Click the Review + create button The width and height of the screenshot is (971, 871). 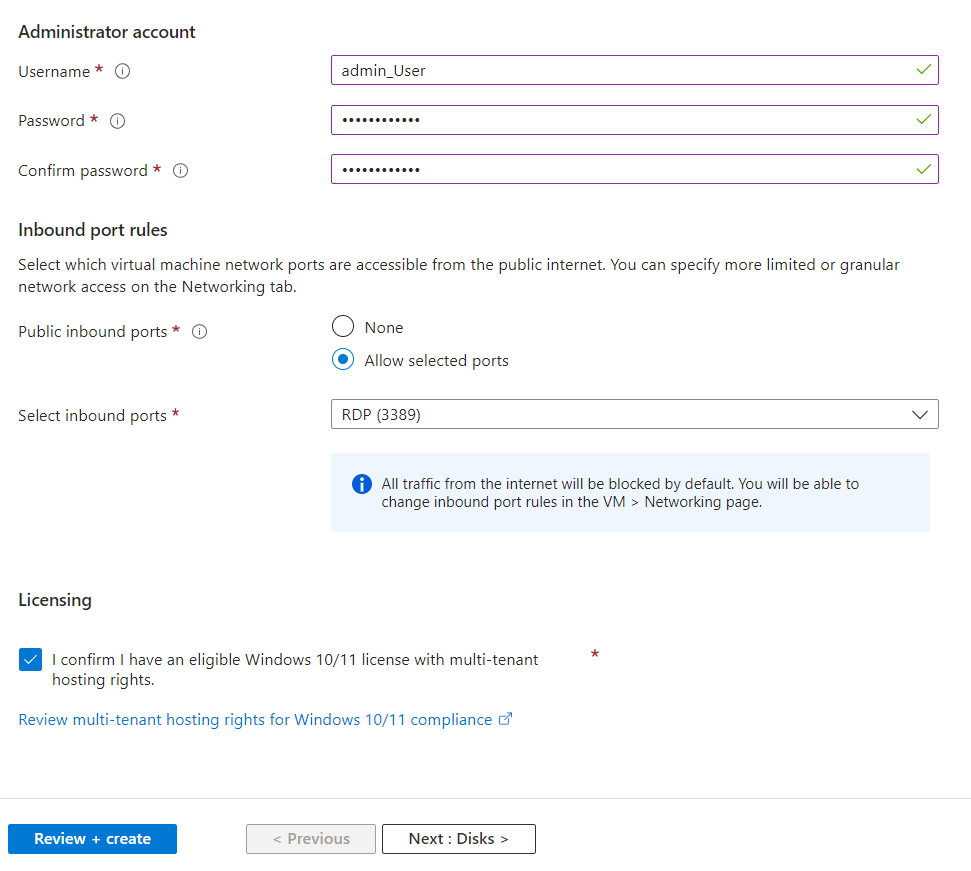(92, 839)
